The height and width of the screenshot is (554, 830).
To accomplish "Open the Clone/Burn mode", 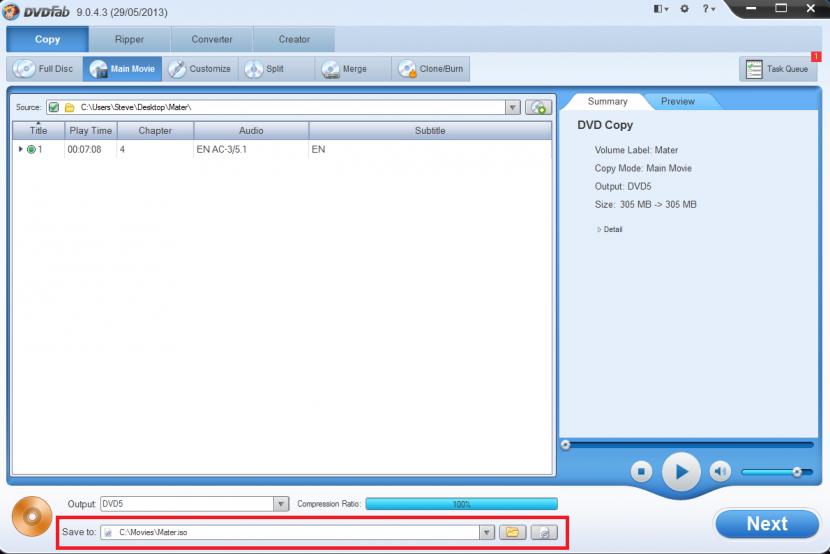I will [x=430, y=69].
